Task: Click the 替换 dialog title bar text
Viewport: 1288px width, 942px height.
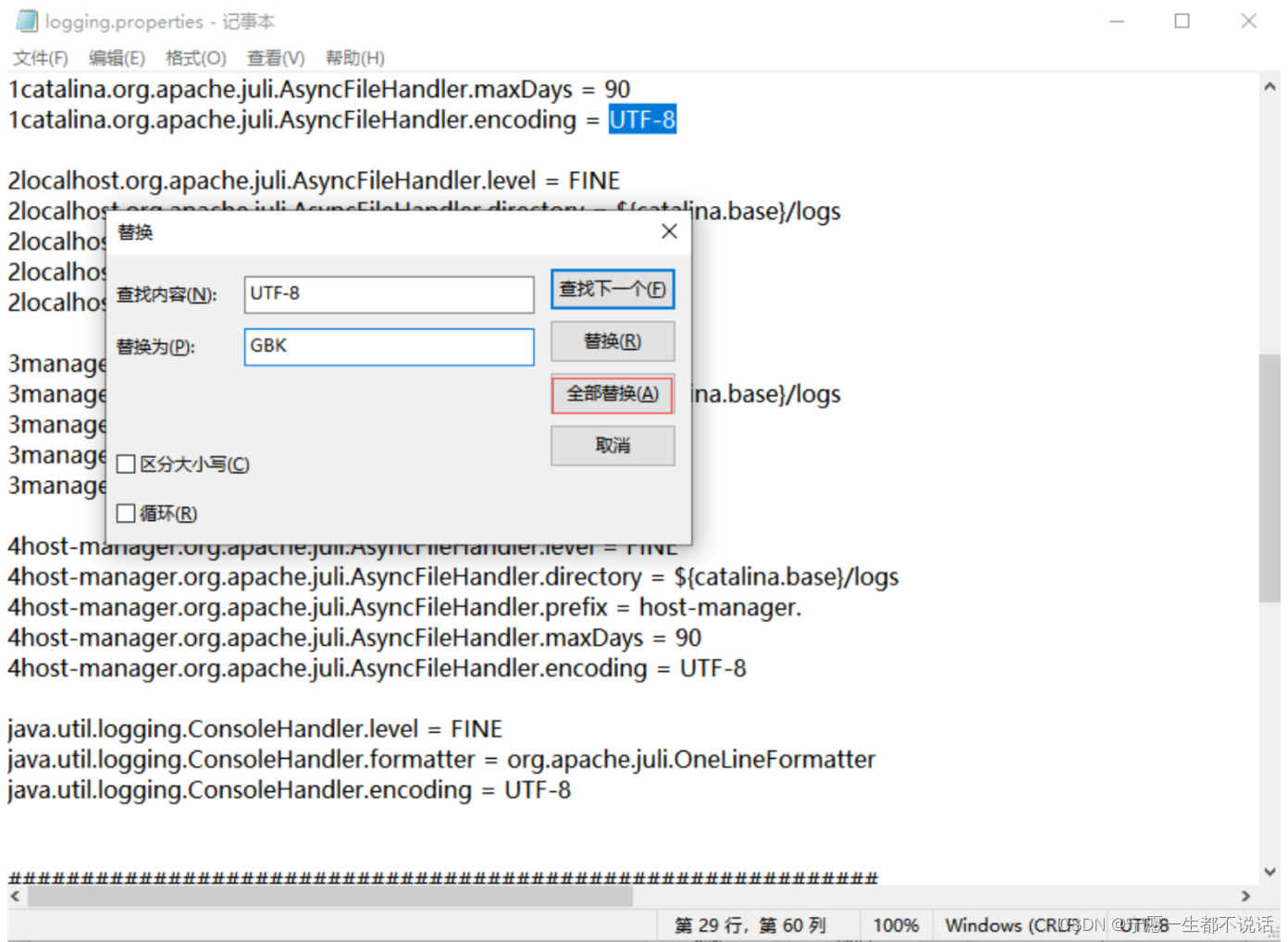Action: [x=135, y=232]
